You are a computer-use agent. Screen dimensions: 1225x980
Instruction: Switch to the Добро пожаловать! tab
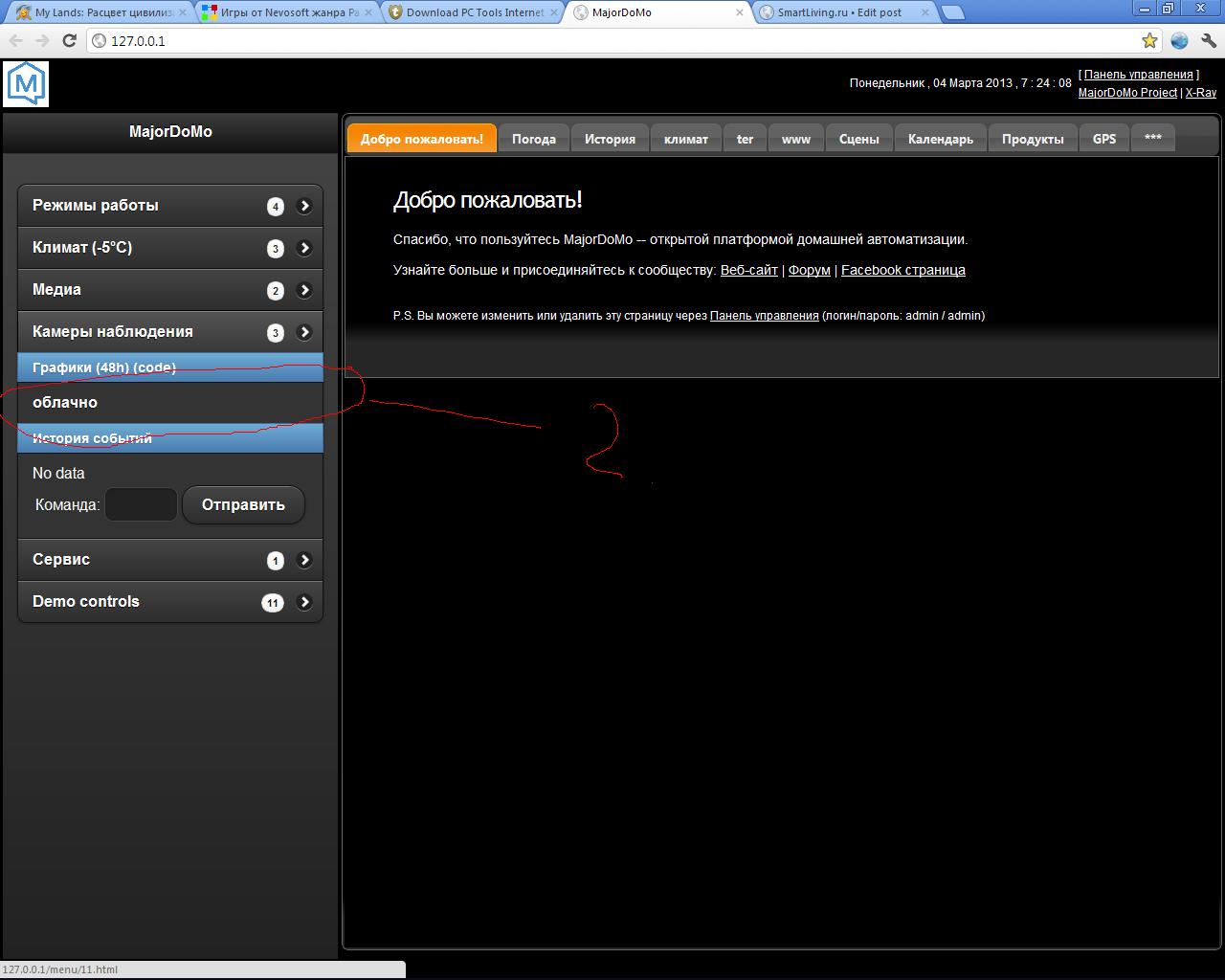click(422, 139)
